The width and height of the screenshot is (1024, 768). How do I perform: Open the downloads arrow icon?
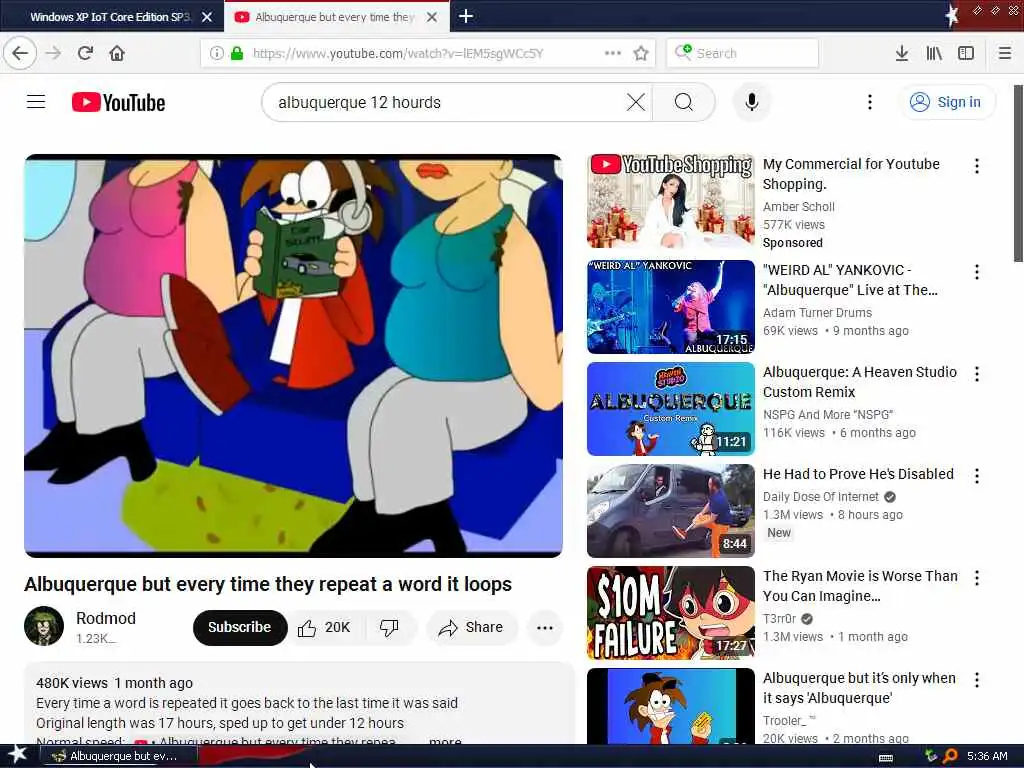click(x=901, y=53)
